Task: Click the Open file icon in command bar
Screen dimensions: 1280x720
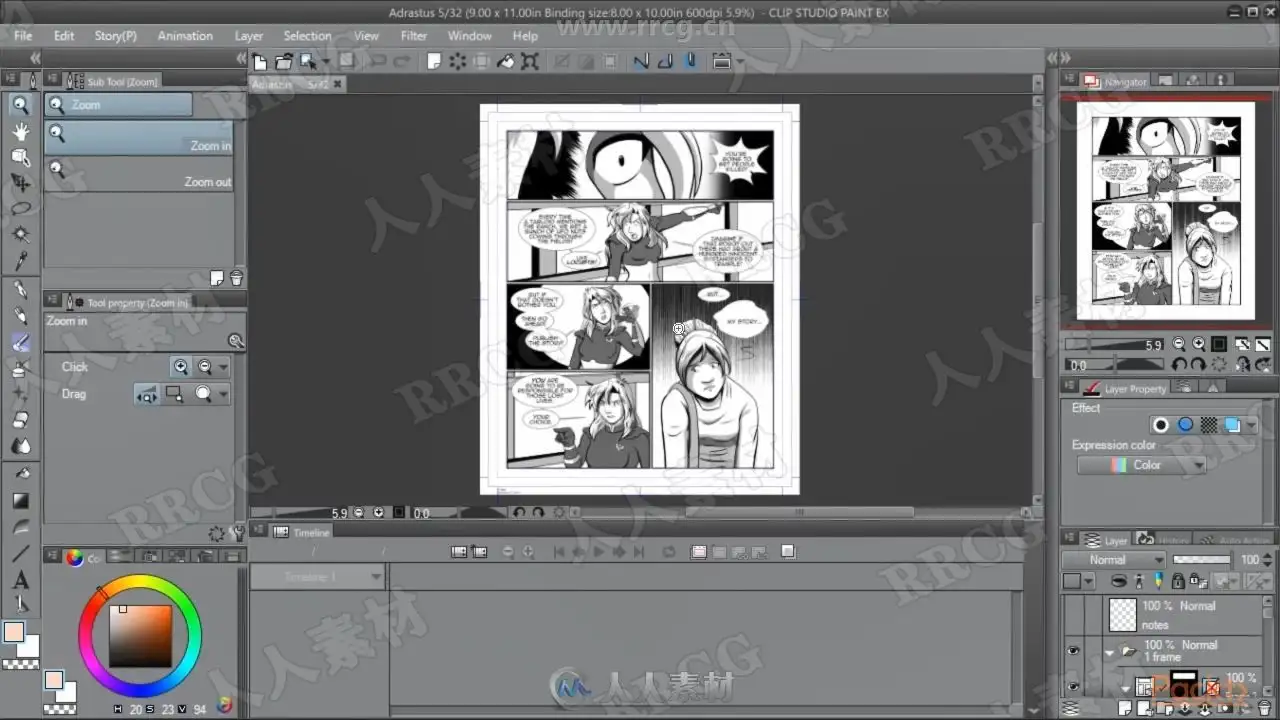Action: coord(284,62)
